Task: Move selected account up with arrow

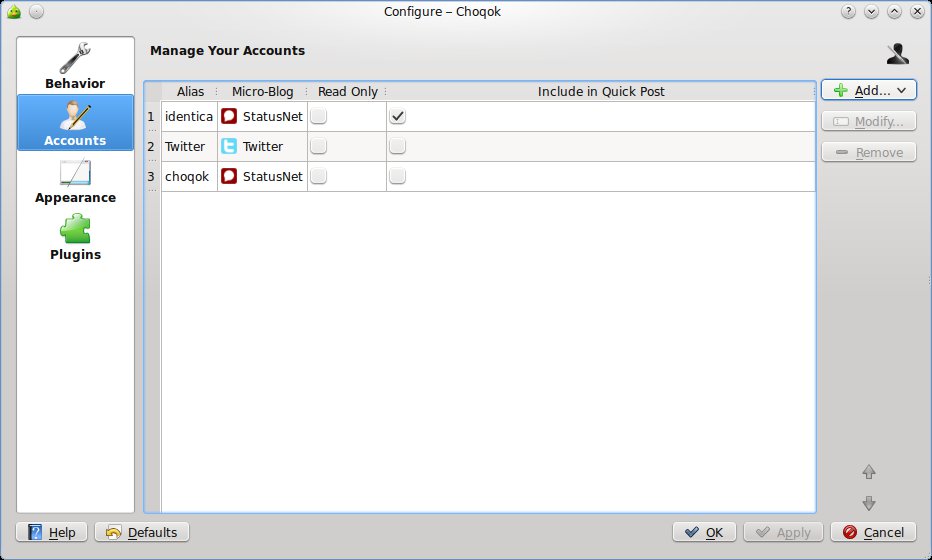Action: point(868,472)
